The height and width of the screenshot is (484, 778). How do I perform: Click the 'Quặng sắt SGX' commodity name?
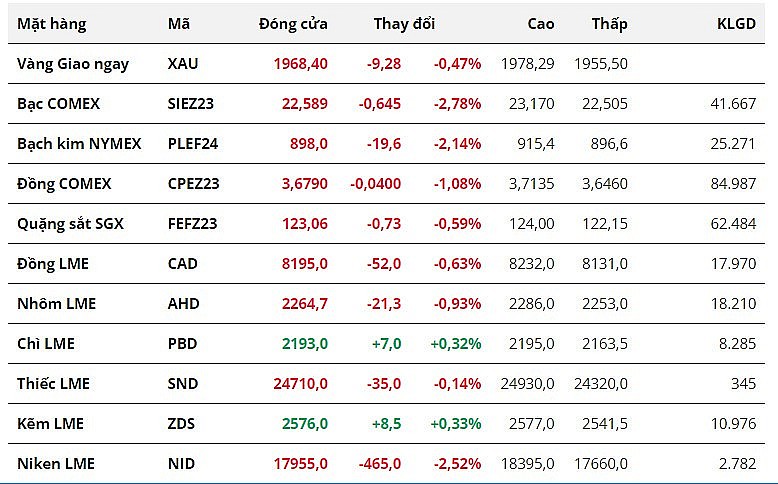click(x=70, y=224)
